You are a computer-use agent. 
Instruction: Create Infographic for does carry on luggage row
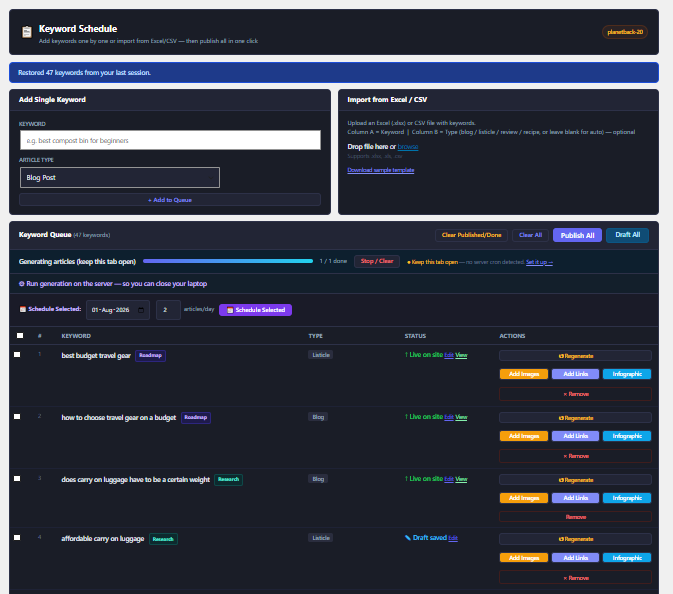tap(627, 498)
